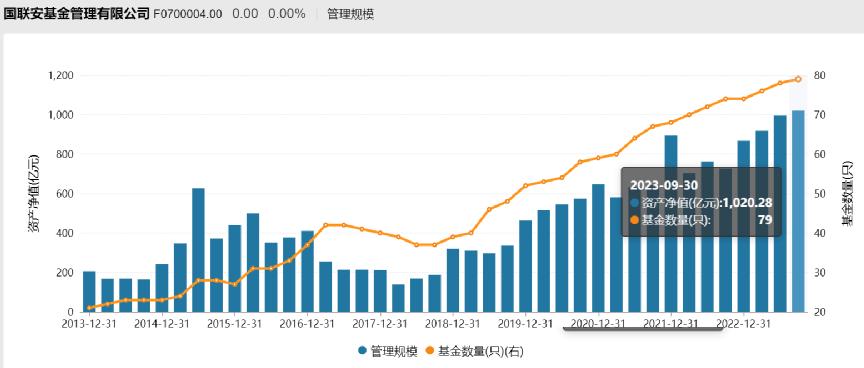
Task: Toggle the 管理规模 legend series
Action: (387, 351)
